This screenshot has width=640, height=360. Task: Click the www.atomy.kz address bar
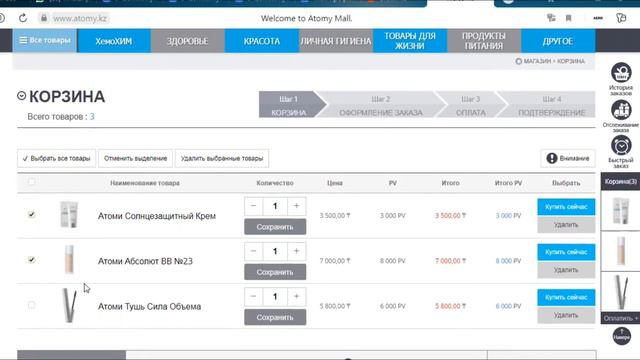point(80,18)
